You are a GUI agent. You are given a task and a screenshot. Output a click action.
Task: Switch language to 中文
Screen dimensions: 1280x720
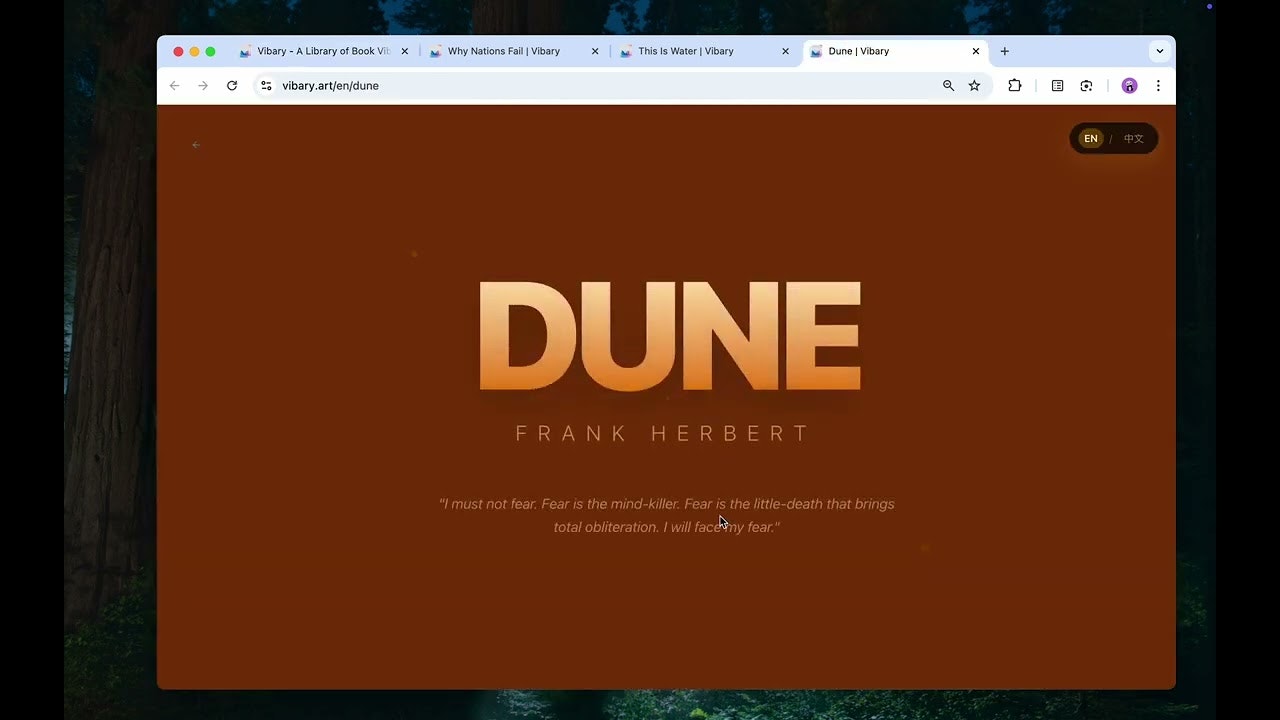point(1133,139)
